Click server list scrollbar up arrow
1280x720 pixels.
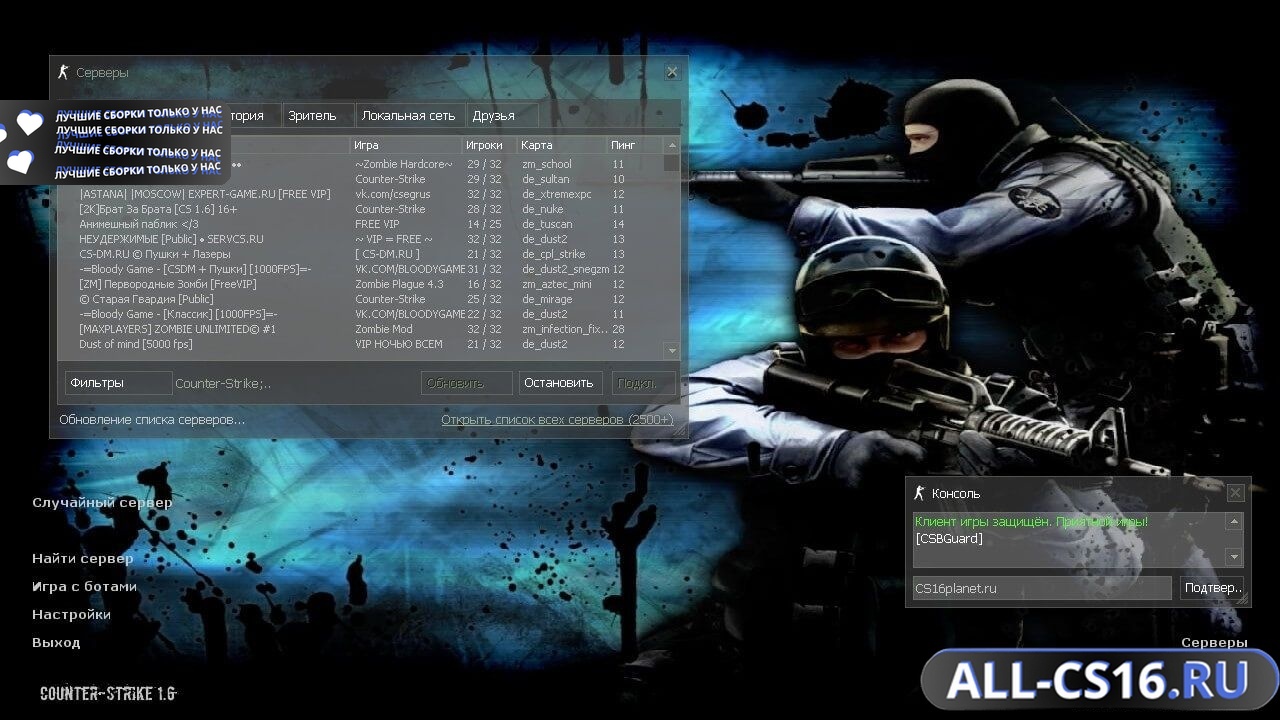pos(672,145)
